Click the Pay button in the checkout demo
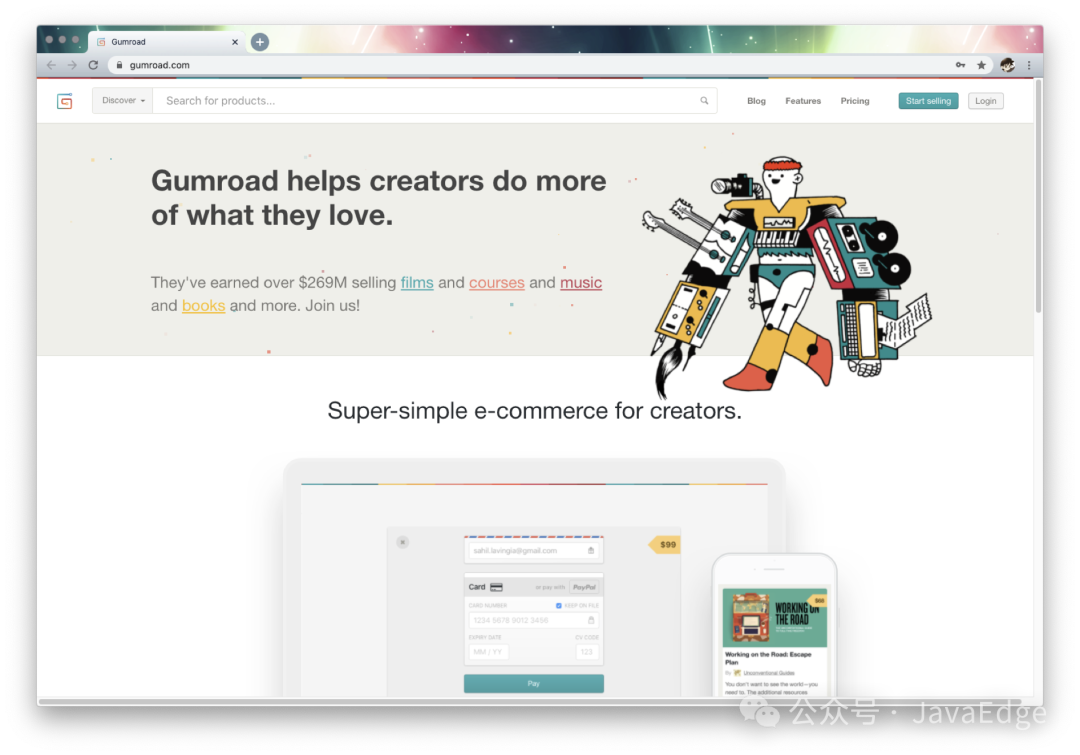 [534, 683]
